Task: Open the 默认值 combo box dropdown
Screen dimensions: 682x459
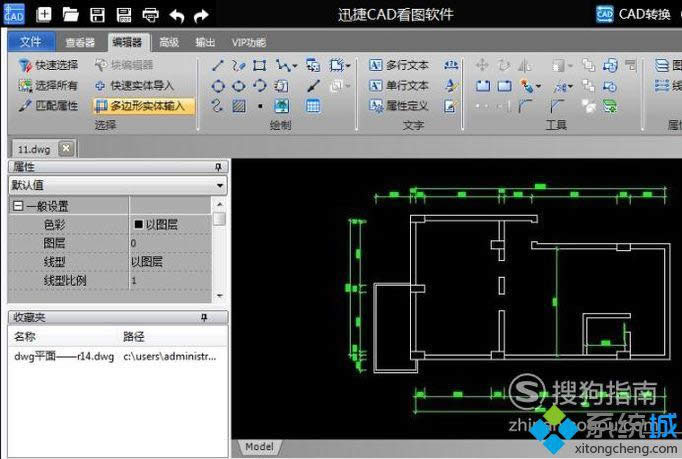Action: point(220,186)
